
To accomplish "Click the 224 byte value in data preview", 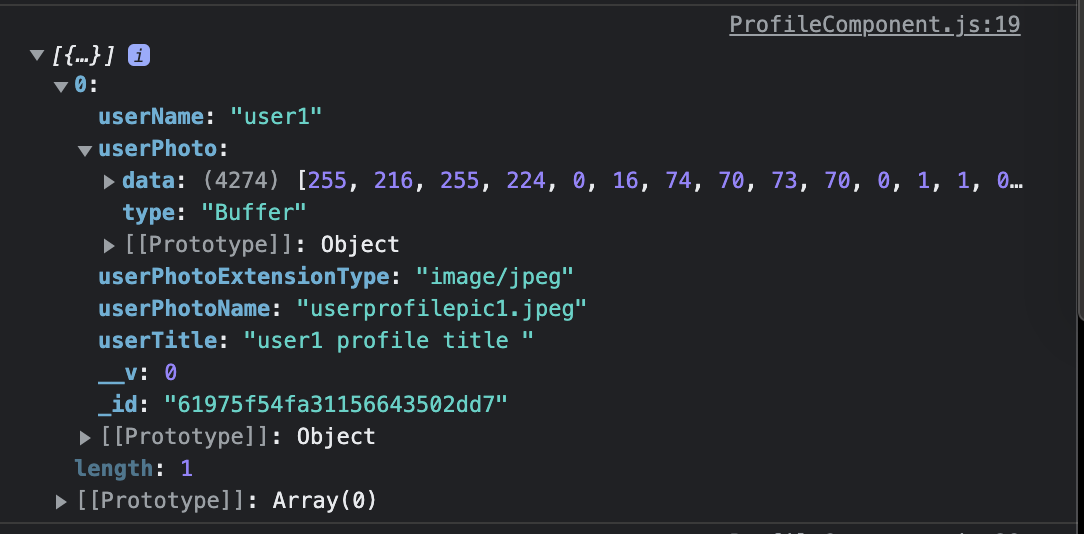I will (527, 181).
